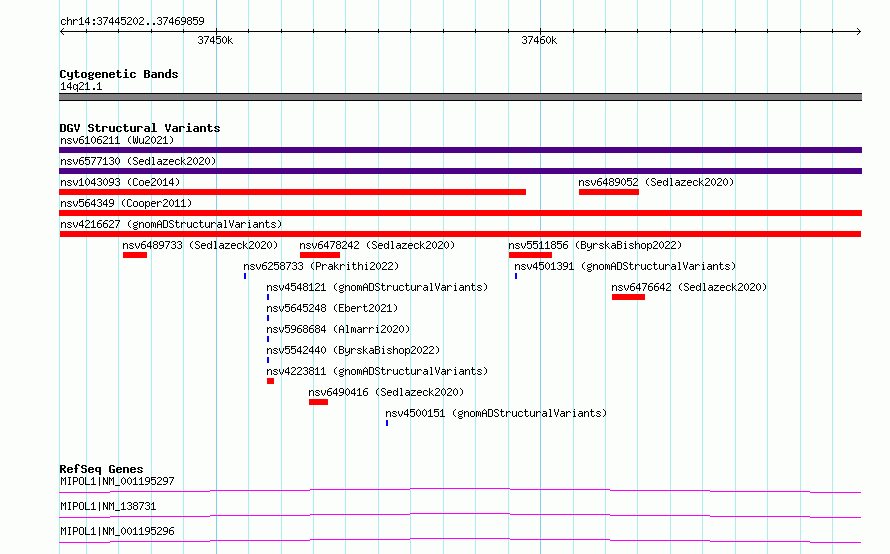Click the nsv4501391 blue variant marker
Viewport: 890px width, 554px height.
point(516,276)
